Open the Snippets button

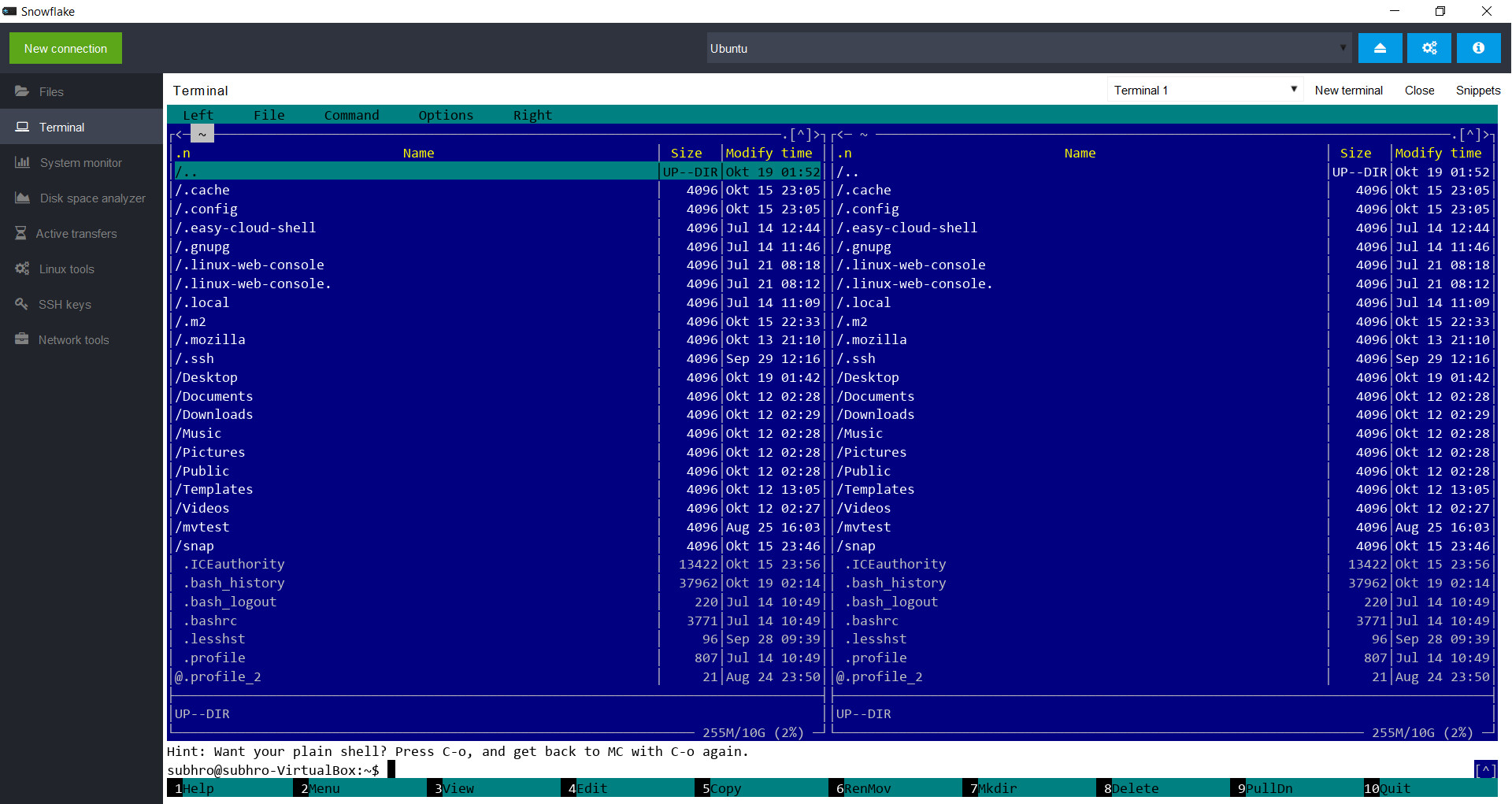click(x=1478, y=91)
